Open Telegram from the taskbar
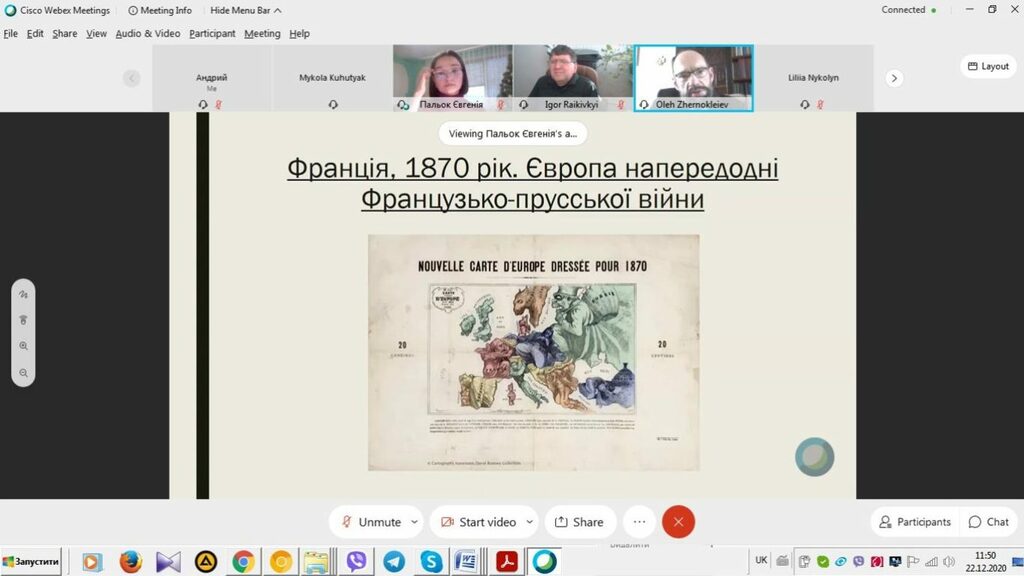 point(394,562)
